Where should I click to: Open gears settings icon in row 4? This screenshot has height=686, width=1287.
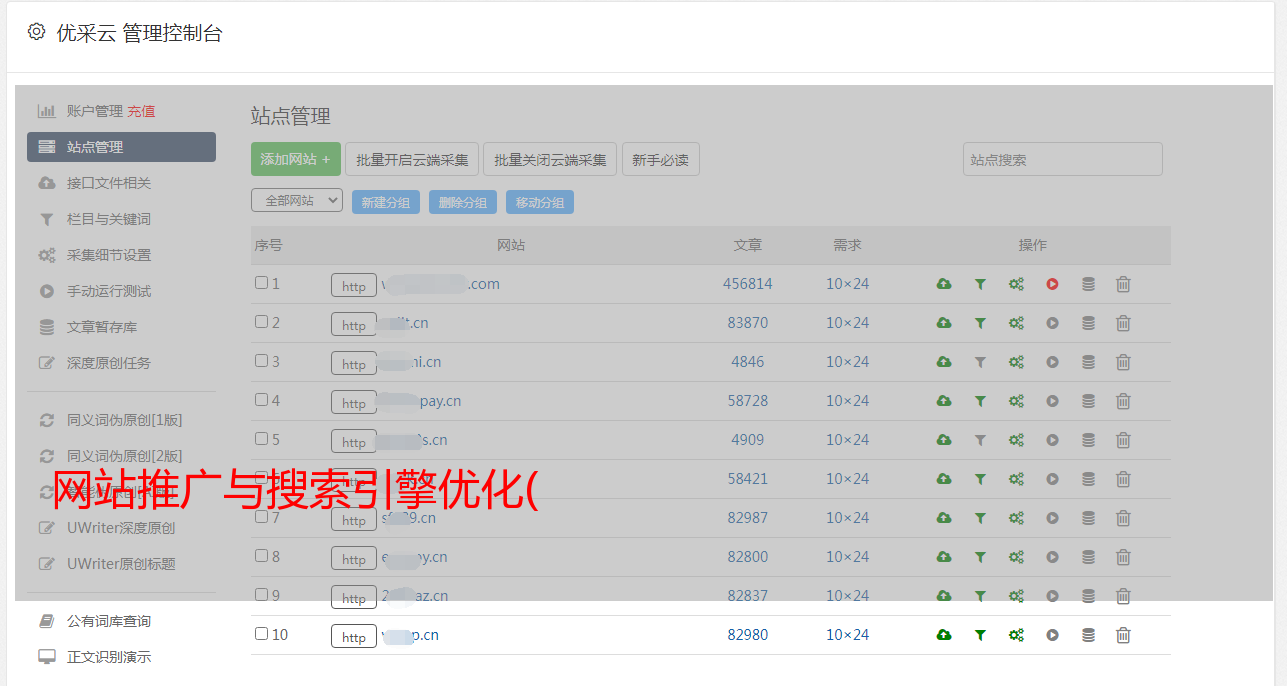pos(1016,401)
